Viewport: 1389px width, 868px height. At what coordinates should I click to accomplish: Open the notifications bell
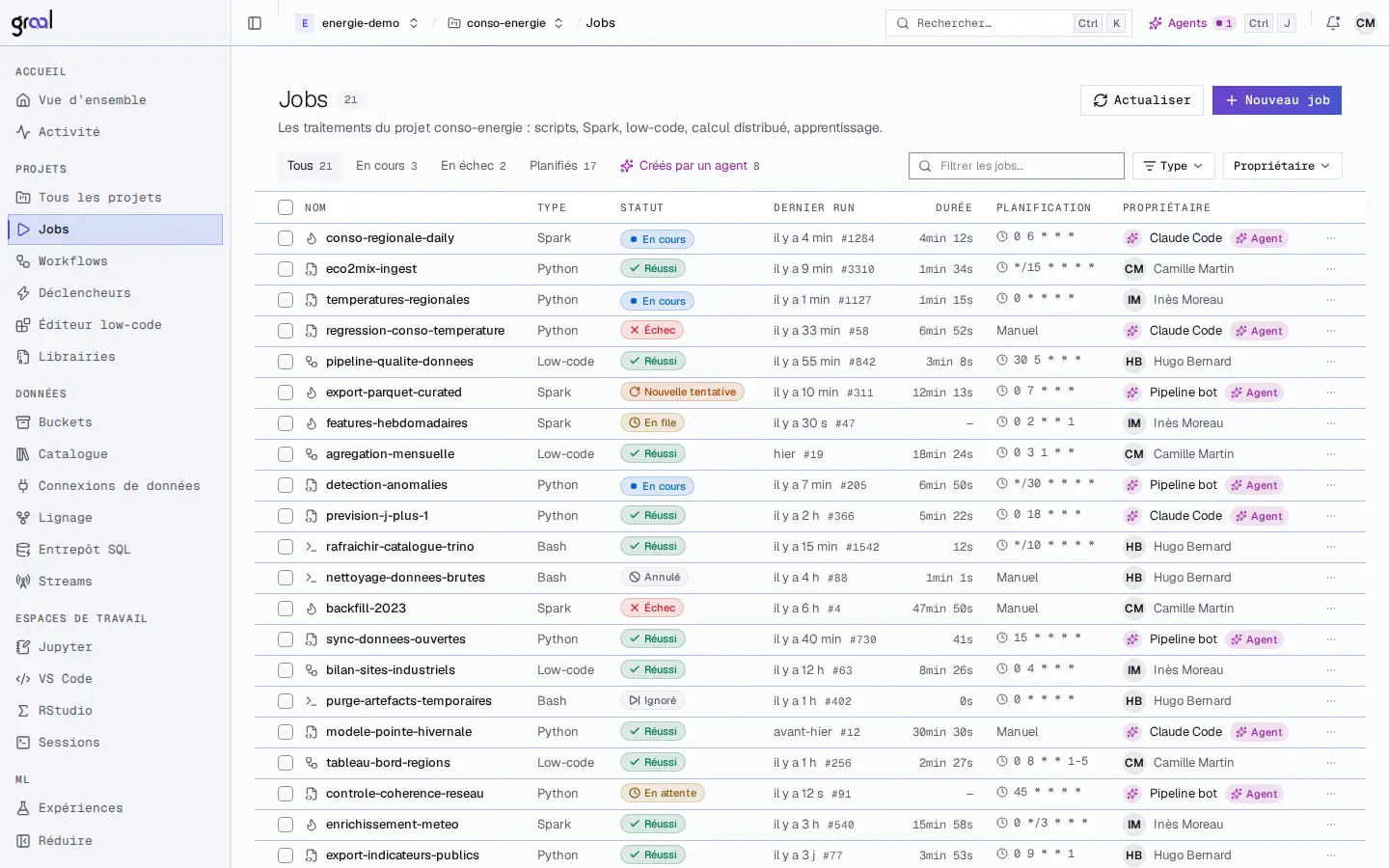(1333, 23)
